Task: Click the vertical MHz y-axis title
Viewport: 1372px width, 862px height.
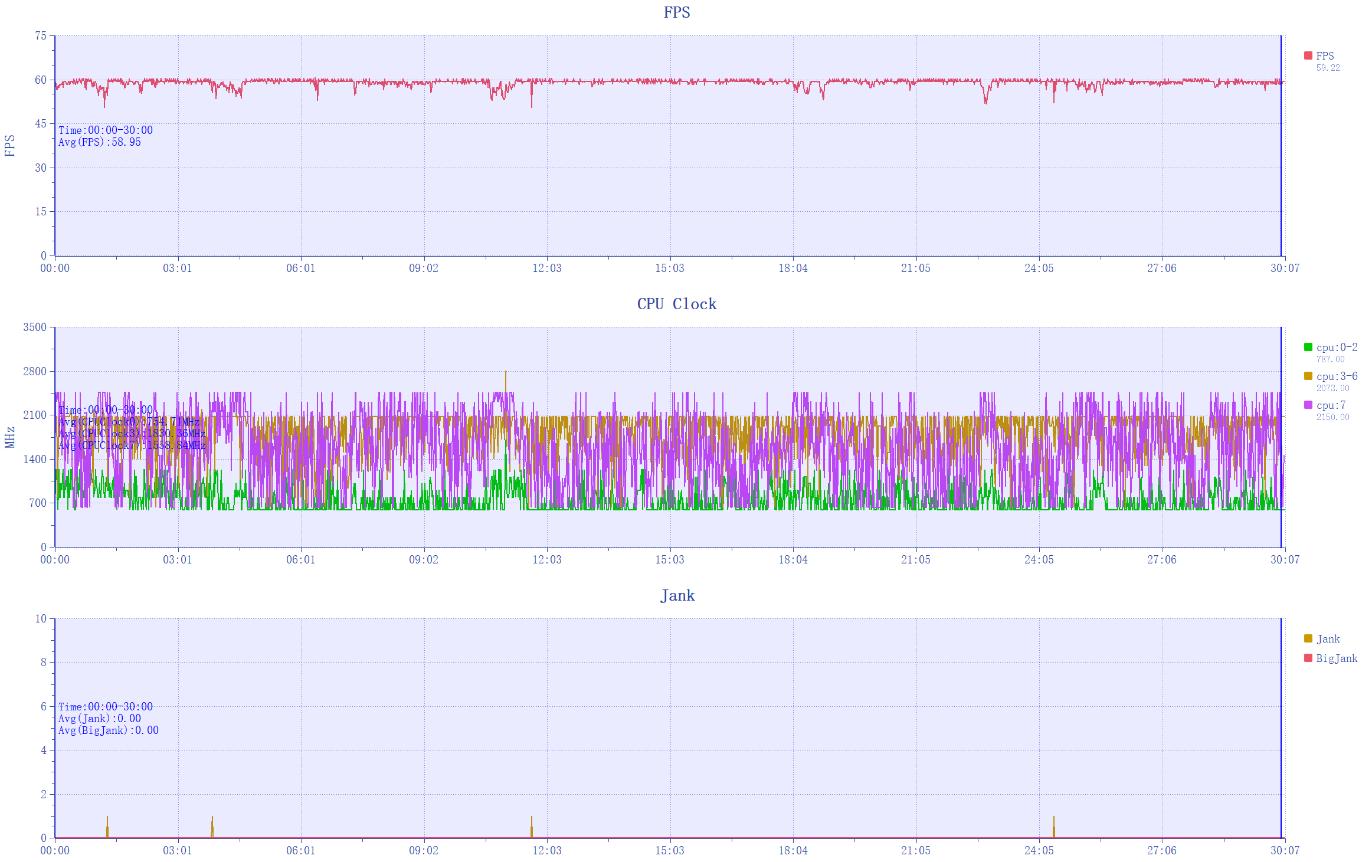Action: (x=11, y=437)
